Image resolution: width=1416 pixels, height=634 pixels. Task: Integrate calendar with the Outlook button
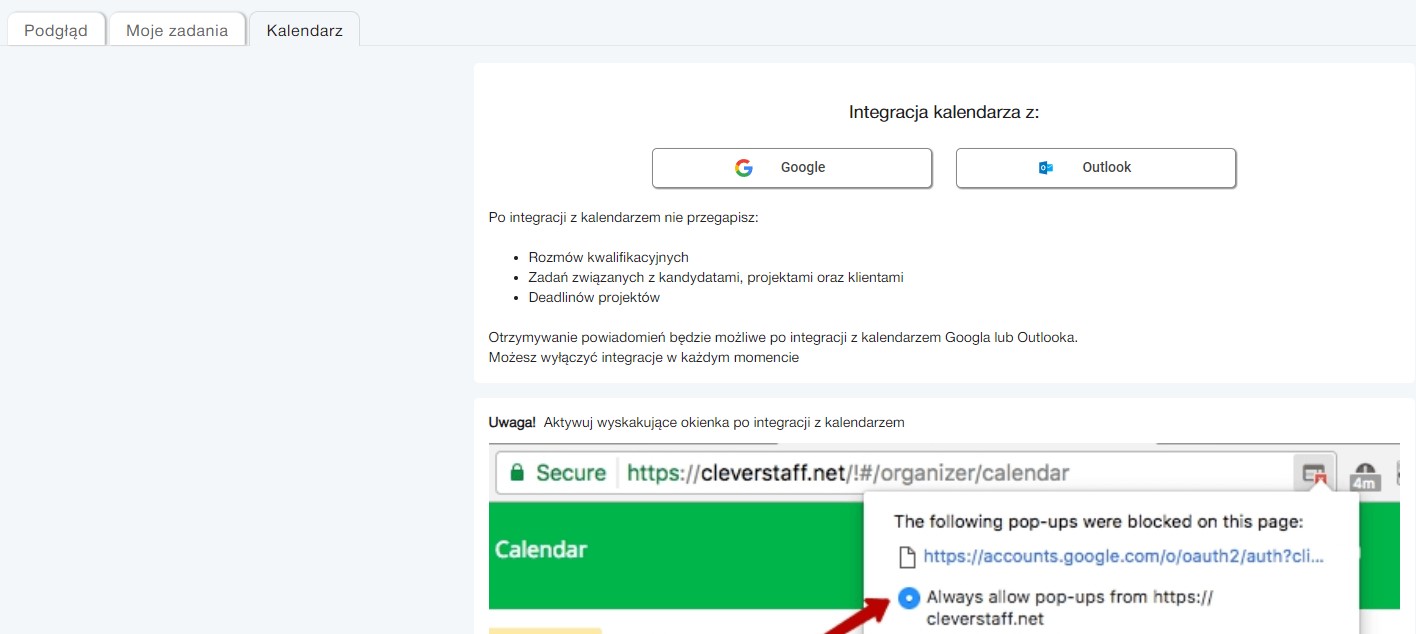pos(1095,168)
